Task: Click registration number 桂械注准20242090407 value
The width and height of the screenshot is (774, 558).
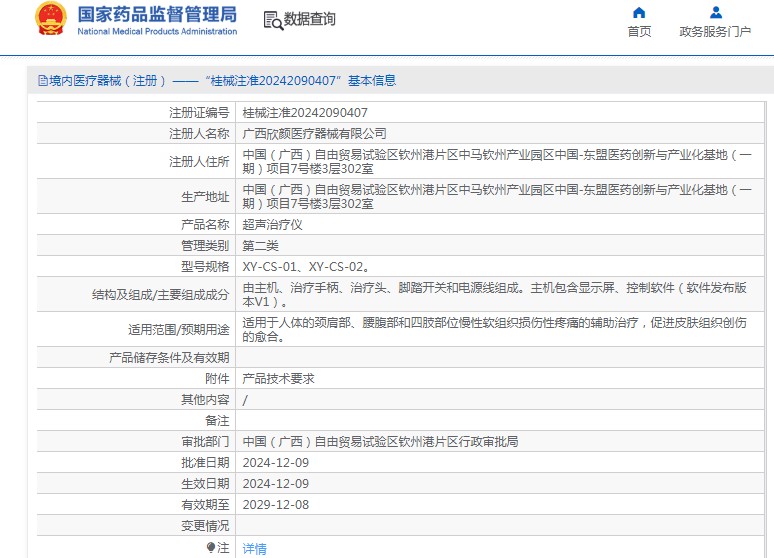Action: pyautogui.click(x=305, y=112)
